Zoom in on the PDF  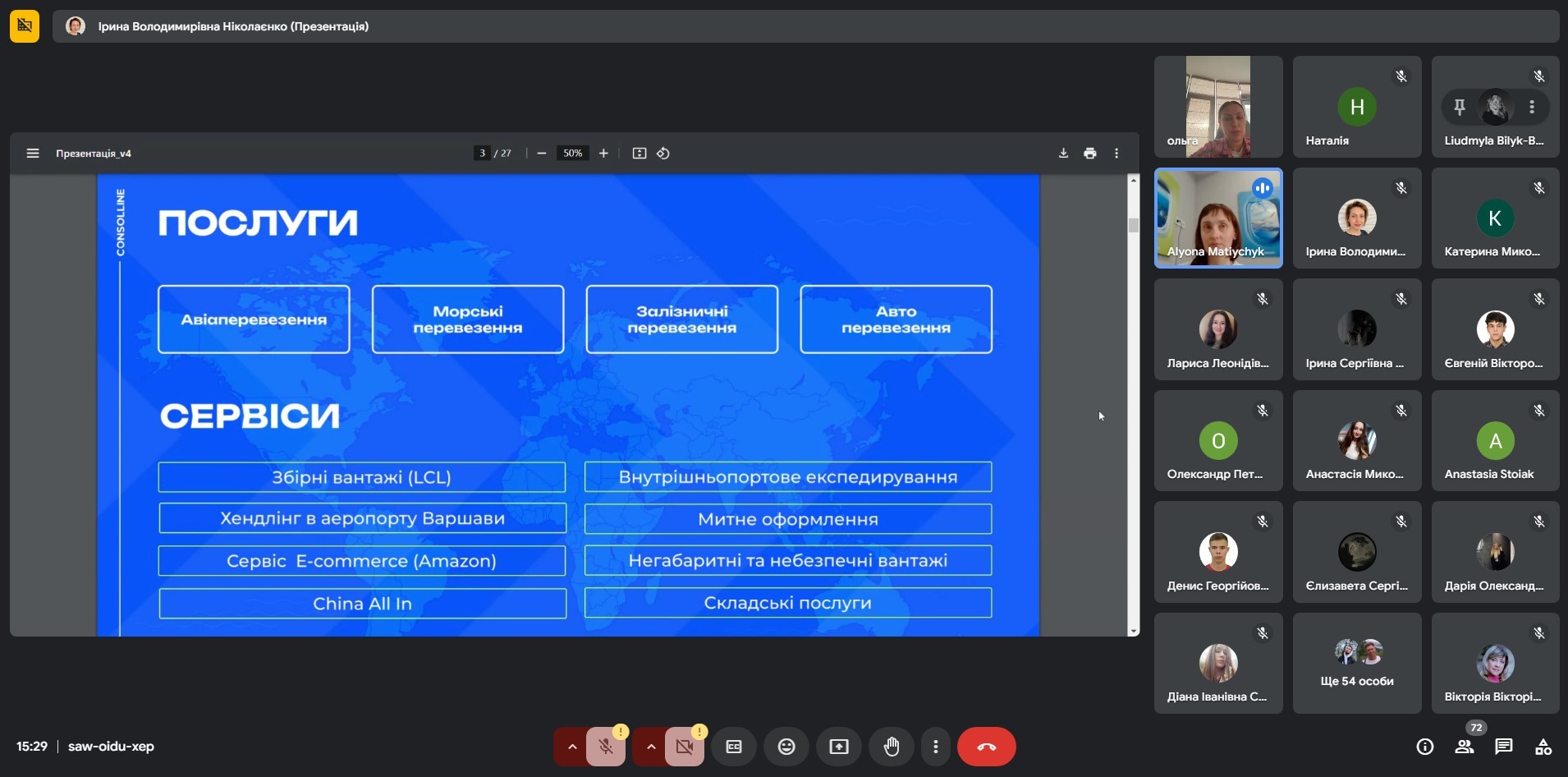click(x=603, y=154)
